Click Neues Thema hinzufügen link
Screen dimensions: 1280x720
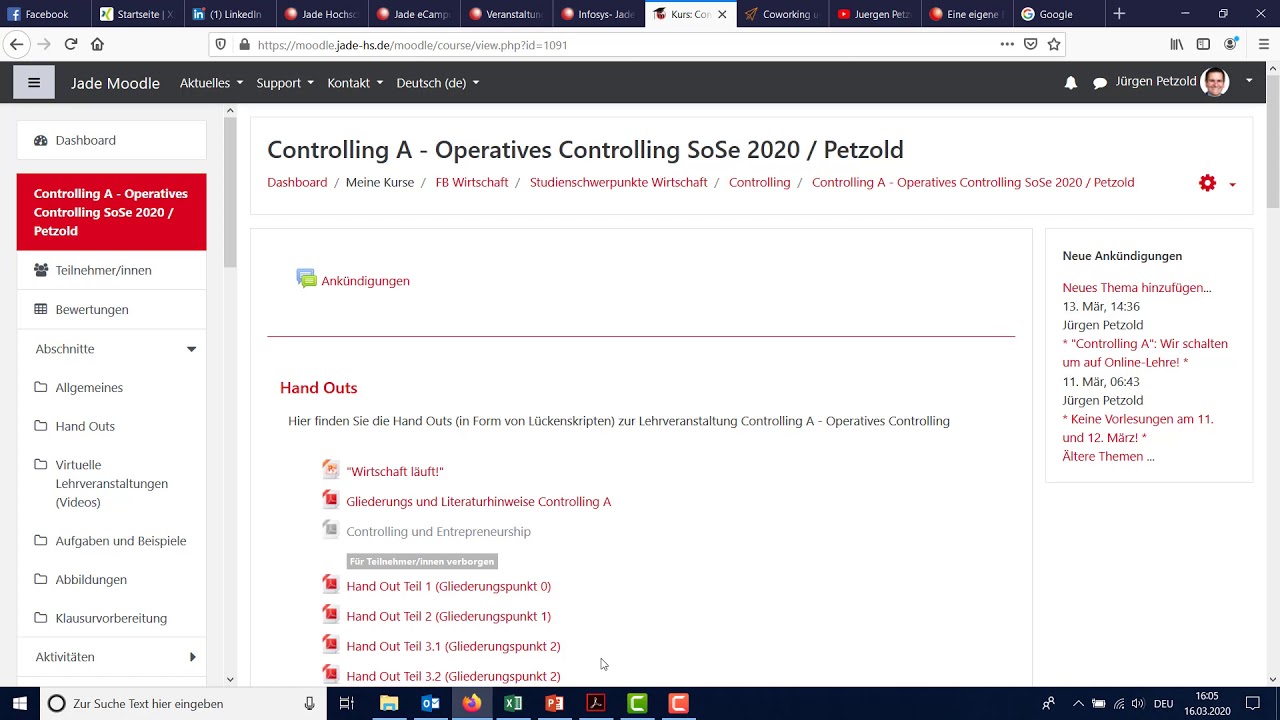pyautogui.click(x=1137, y=287)
